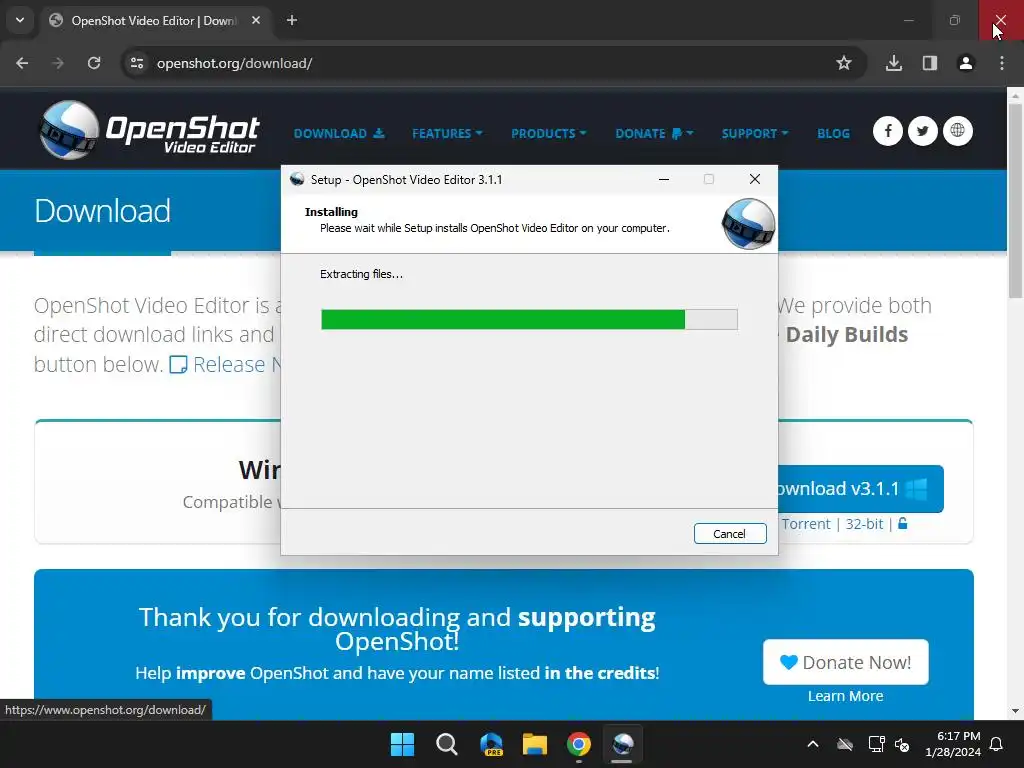Click the Donate Now! button
This screenshot has width=1024, height=768.
point(845,662)
